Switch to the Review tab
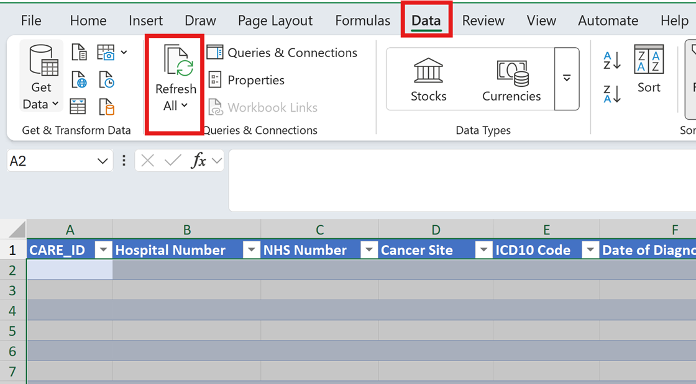The width and height of the screenshot is (696, 384). tap(483, 20)
